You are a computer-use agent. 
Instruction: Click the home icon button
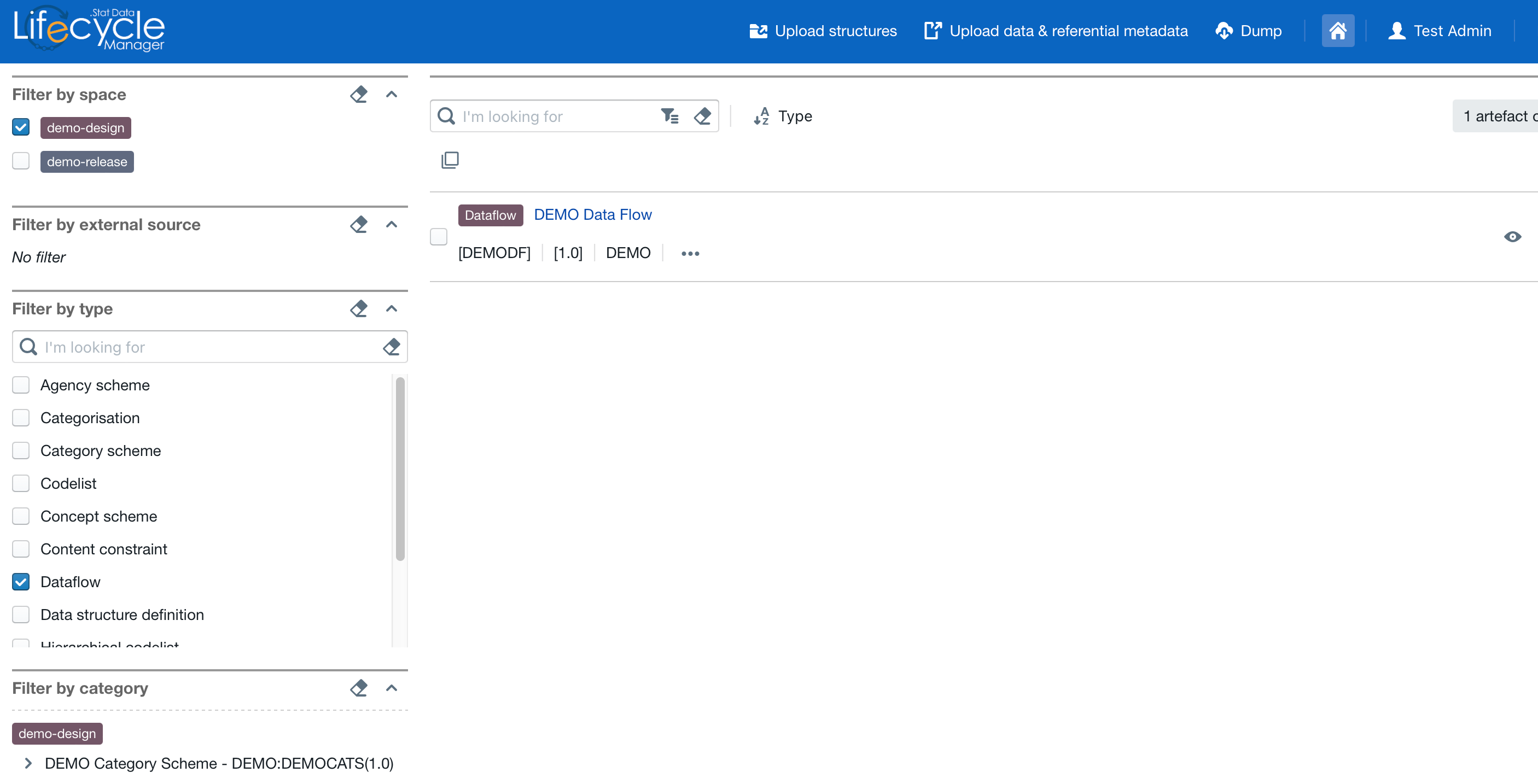tap(1337, 31)
